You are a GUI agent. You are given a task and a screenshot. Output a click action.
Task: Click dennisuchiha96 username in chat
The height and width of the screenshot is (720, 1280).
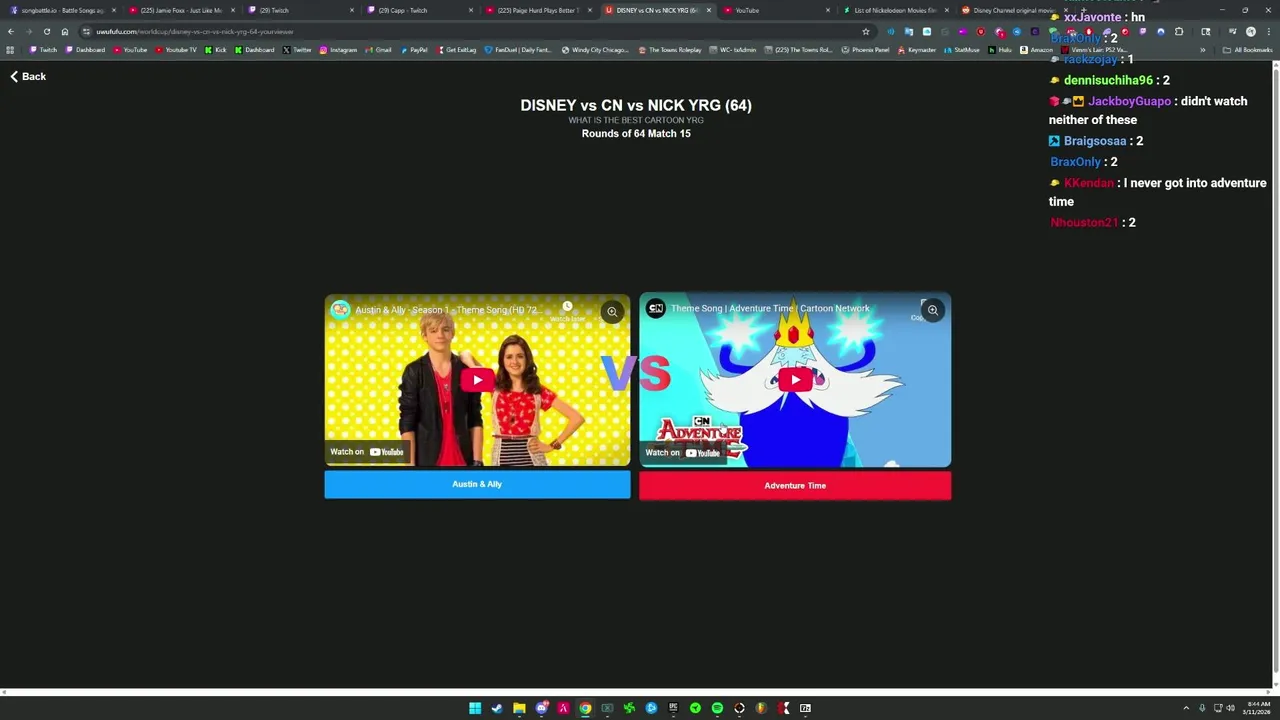[1108, 80]
